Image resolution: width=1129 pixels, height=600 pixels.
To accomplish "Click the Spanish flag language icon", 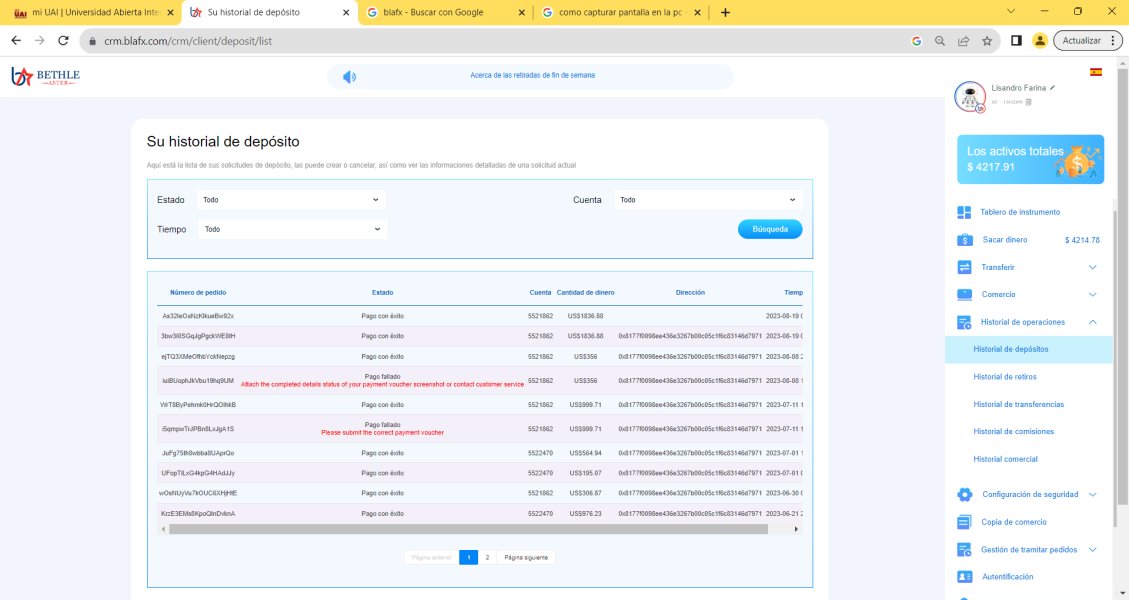I will point(1096,72).
